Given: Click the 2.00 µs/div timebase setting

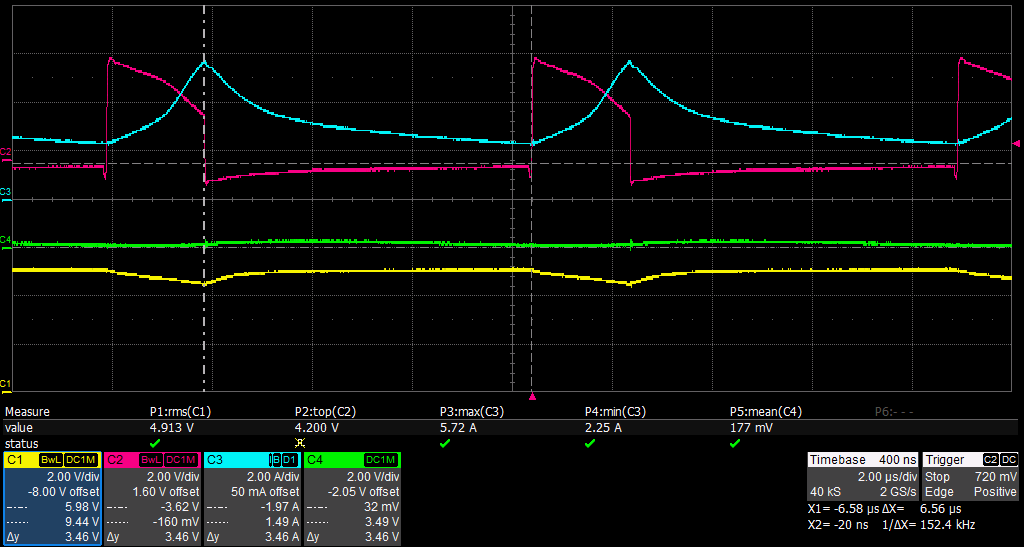Looking at the screenshot, I should (x=887, y=476).
